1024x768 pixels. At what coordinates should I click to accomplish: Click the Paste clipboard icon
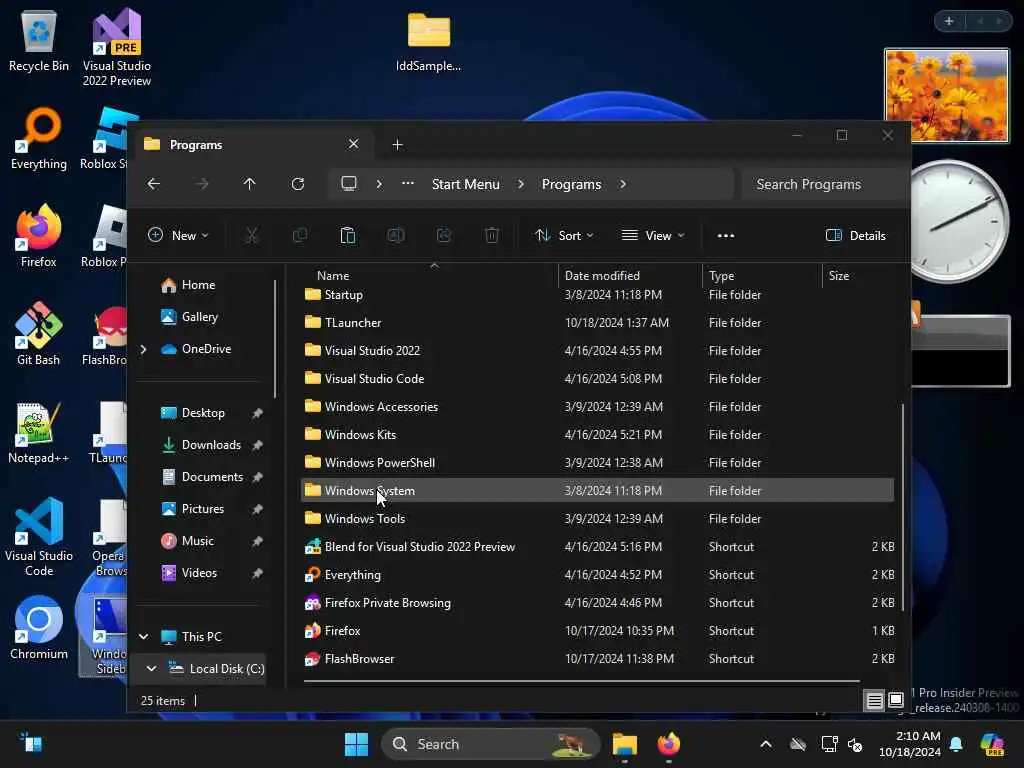point(348,236)
